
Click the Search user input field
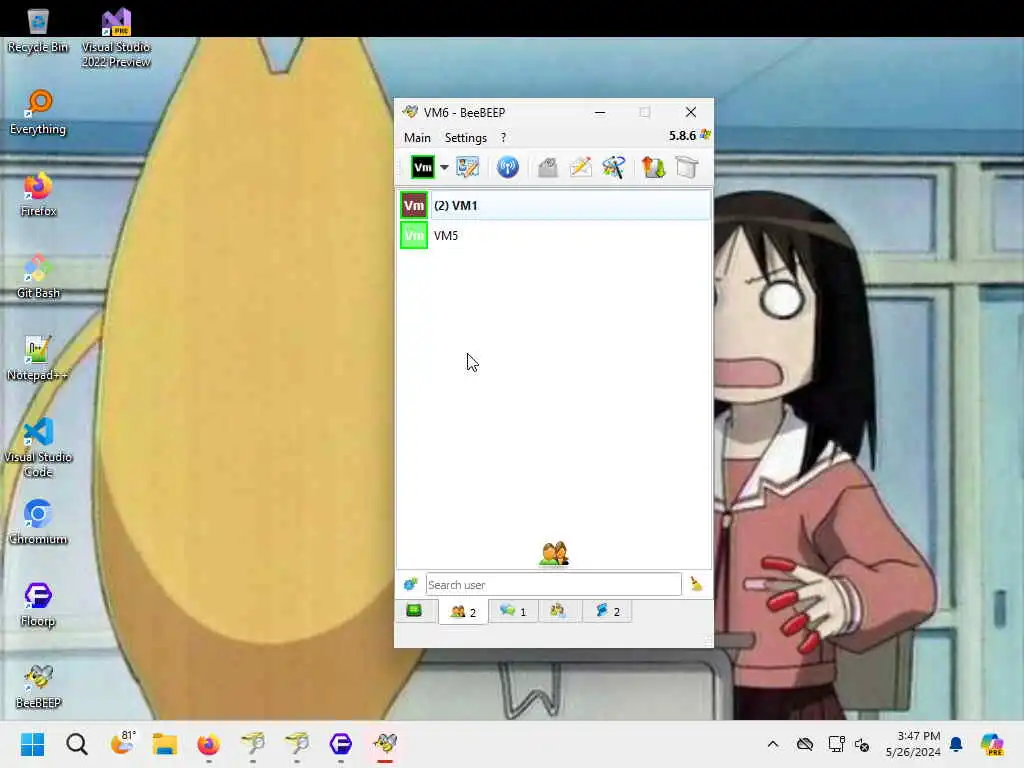tap(553, 584)
